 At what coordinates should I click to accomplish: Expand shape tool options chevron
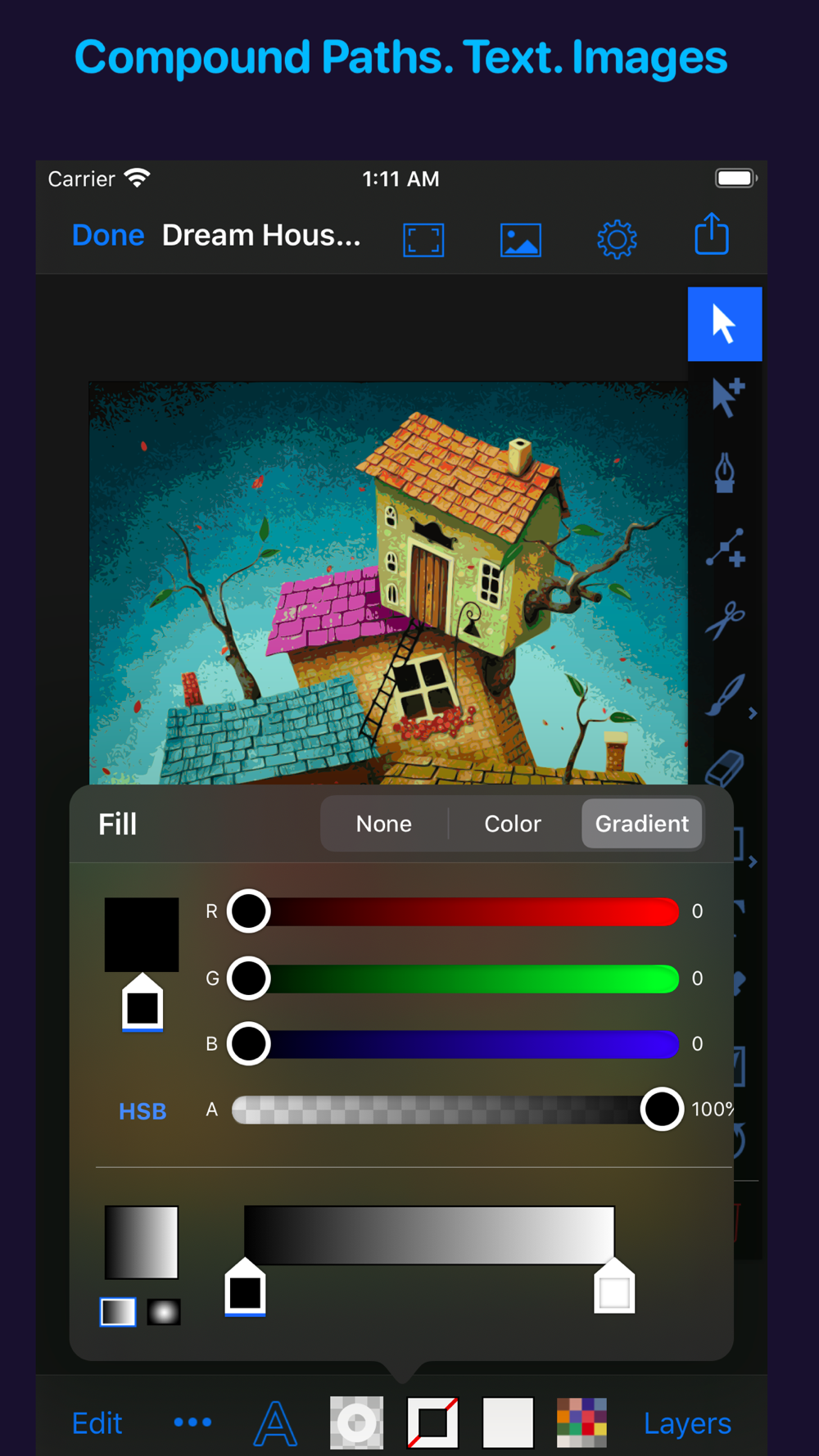coord(753,861)
